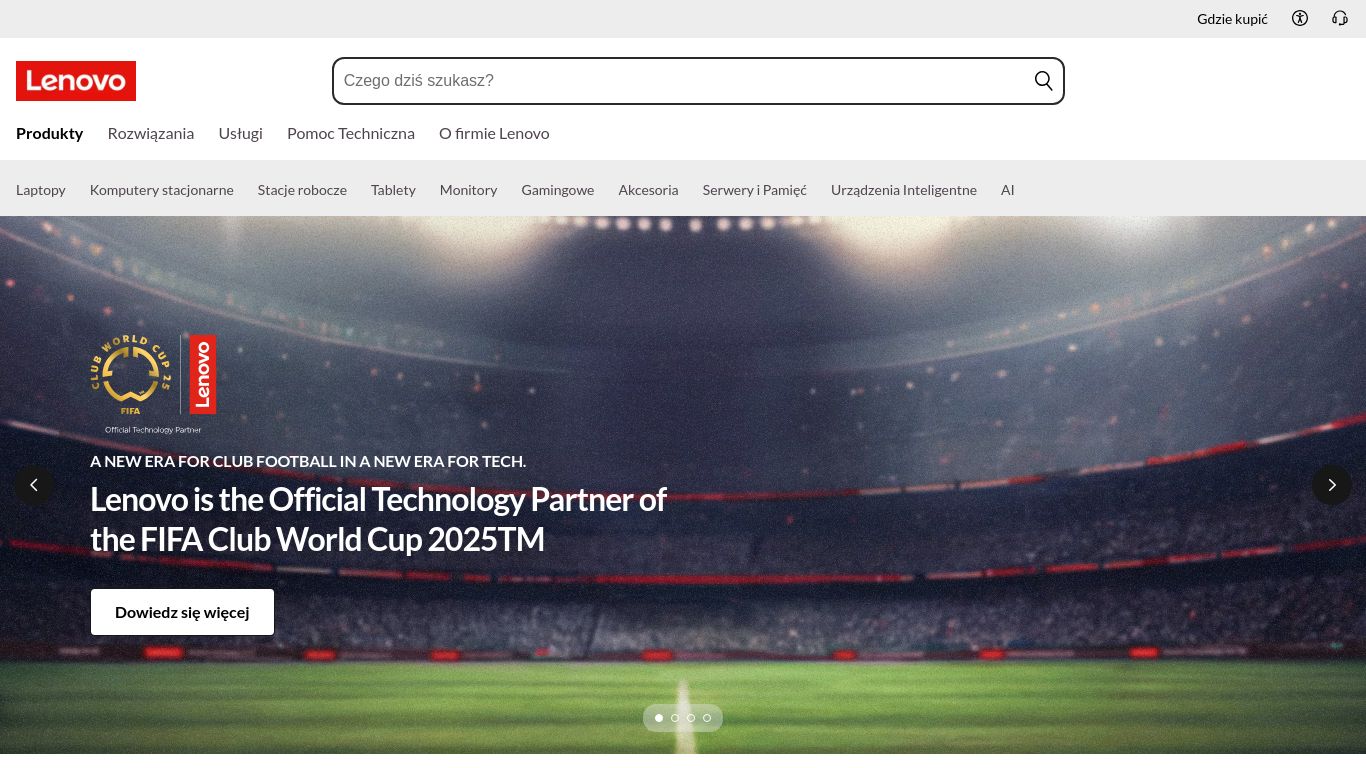Click 'Dowiedz się więcej' button
Viewport: 1366px width, 768px height.
coord(182,612)
